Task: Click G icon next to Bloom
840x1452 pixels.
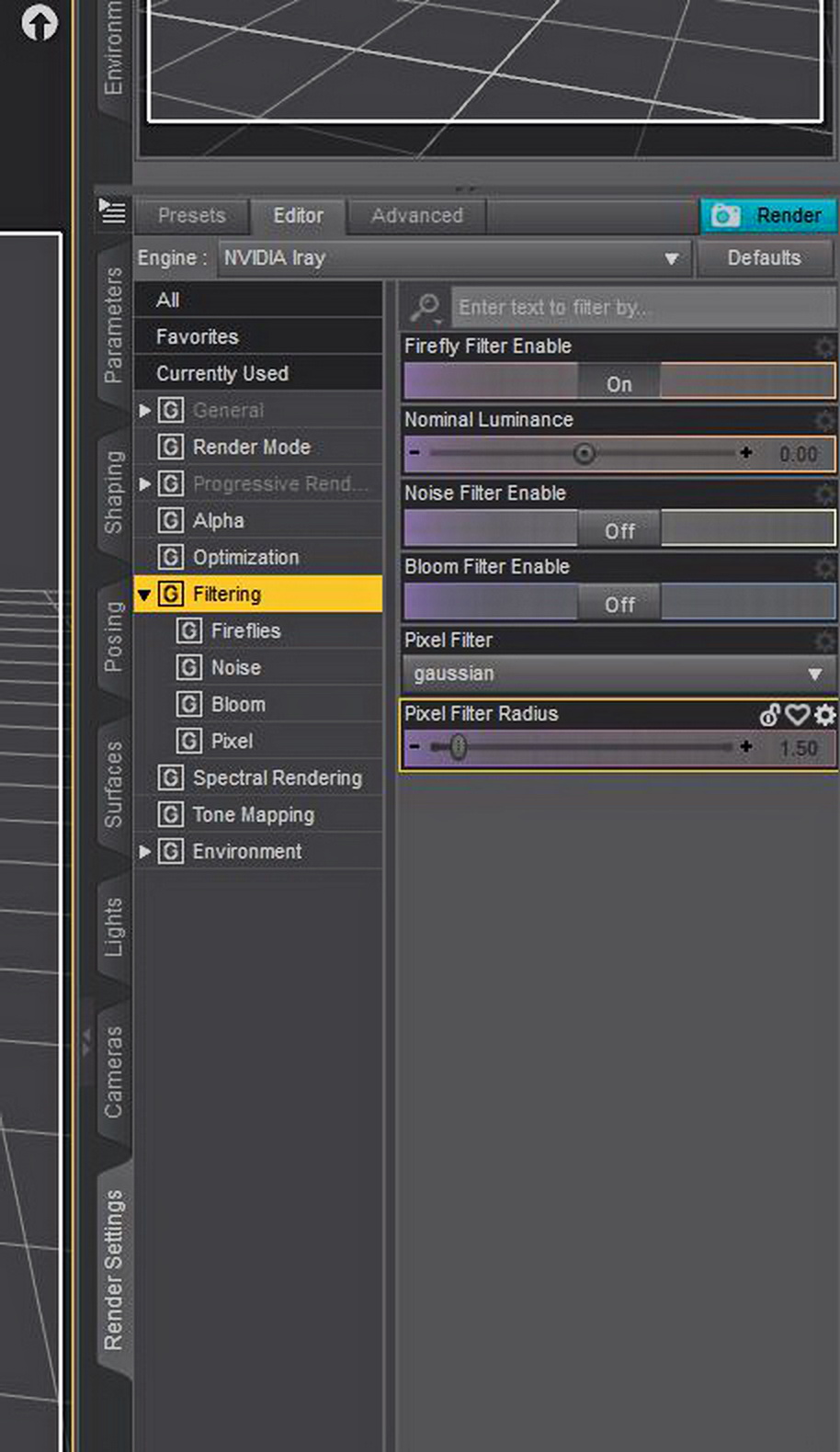Action: (189, 704)
